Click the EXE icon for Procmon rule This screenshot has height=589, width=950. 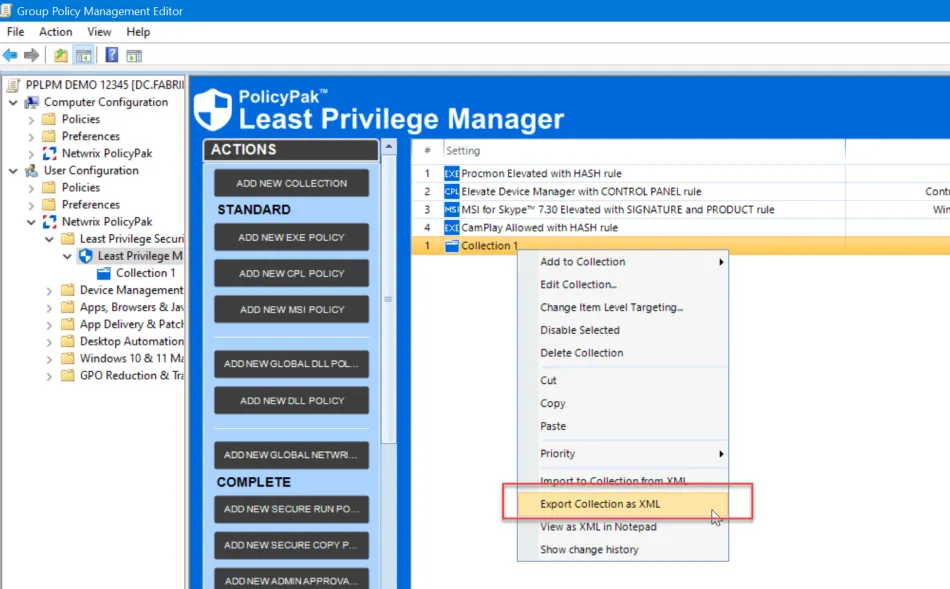[452, 174]
